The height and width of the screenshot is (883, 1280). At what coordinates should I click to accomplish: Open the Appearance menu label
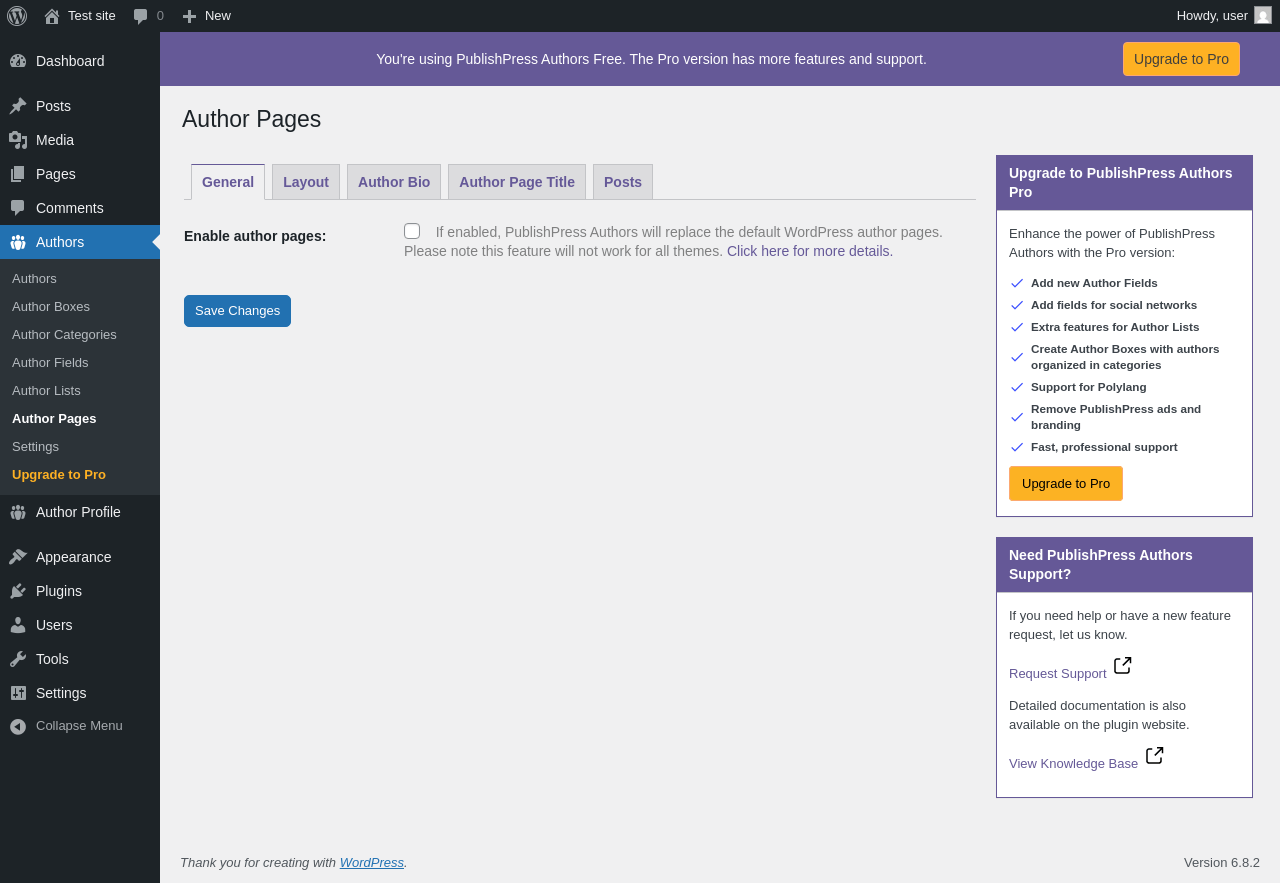[74, 557]
